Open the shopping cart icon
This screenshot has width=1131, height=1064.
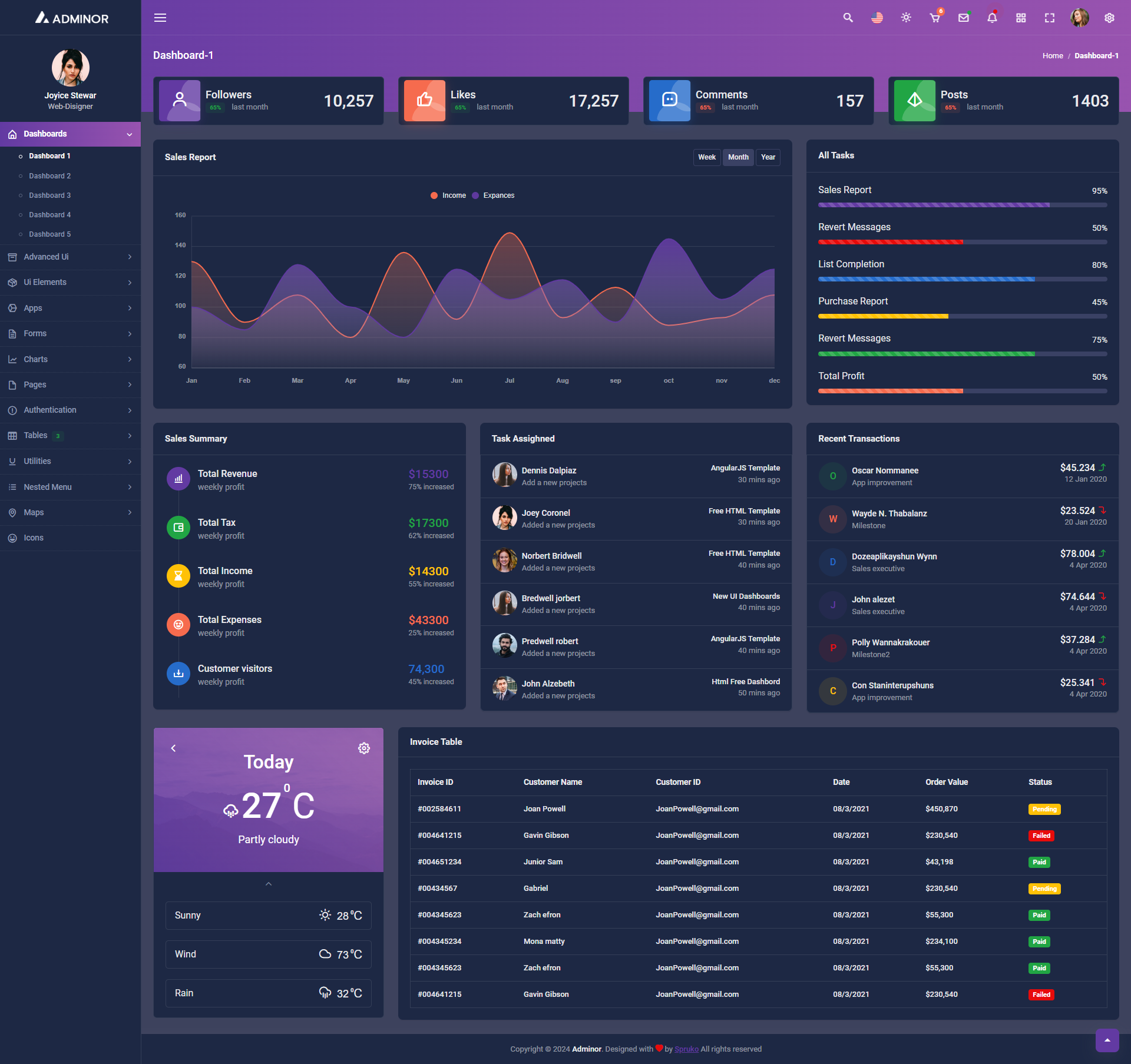[935, 18]
